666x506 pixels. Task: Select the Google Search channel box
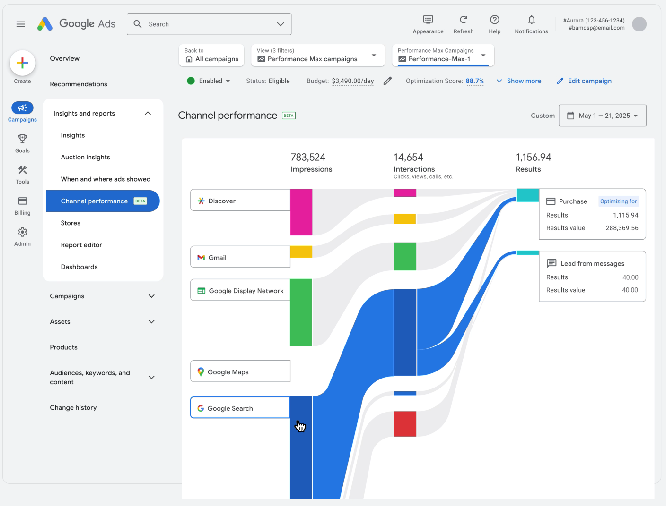coord(240,407)
